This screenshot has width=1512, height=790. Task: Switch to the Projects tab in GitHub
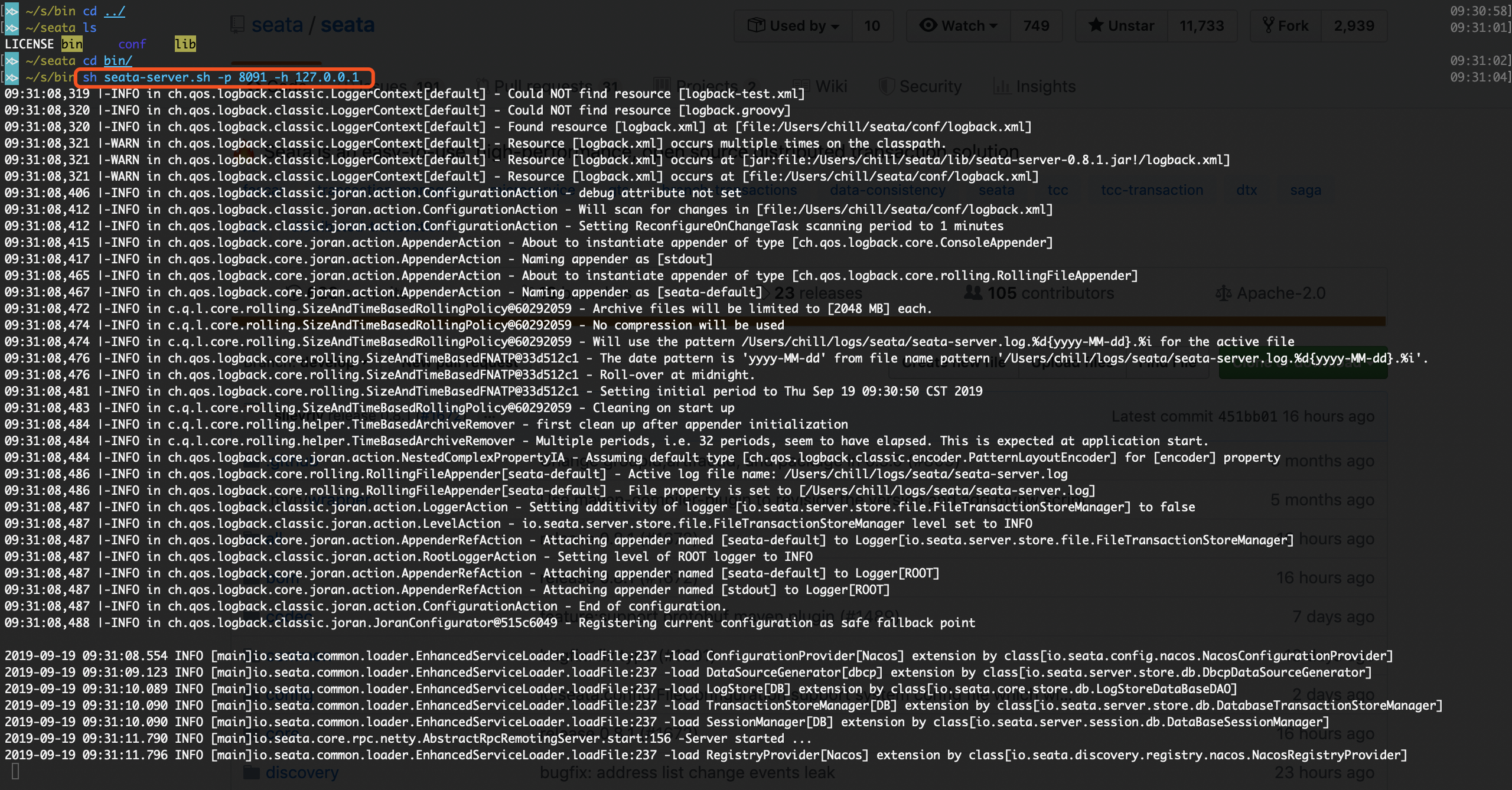pos(705,86)
